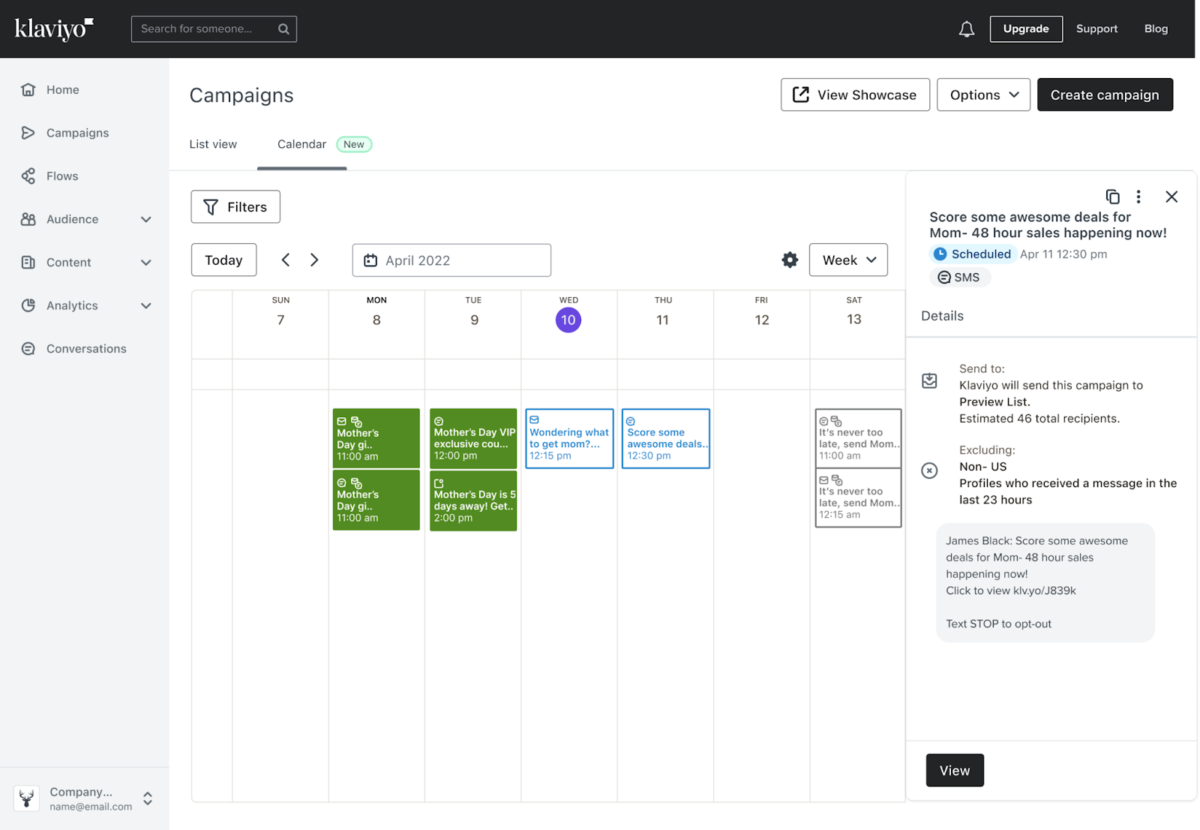Switch to List view tab

[212, 144]
